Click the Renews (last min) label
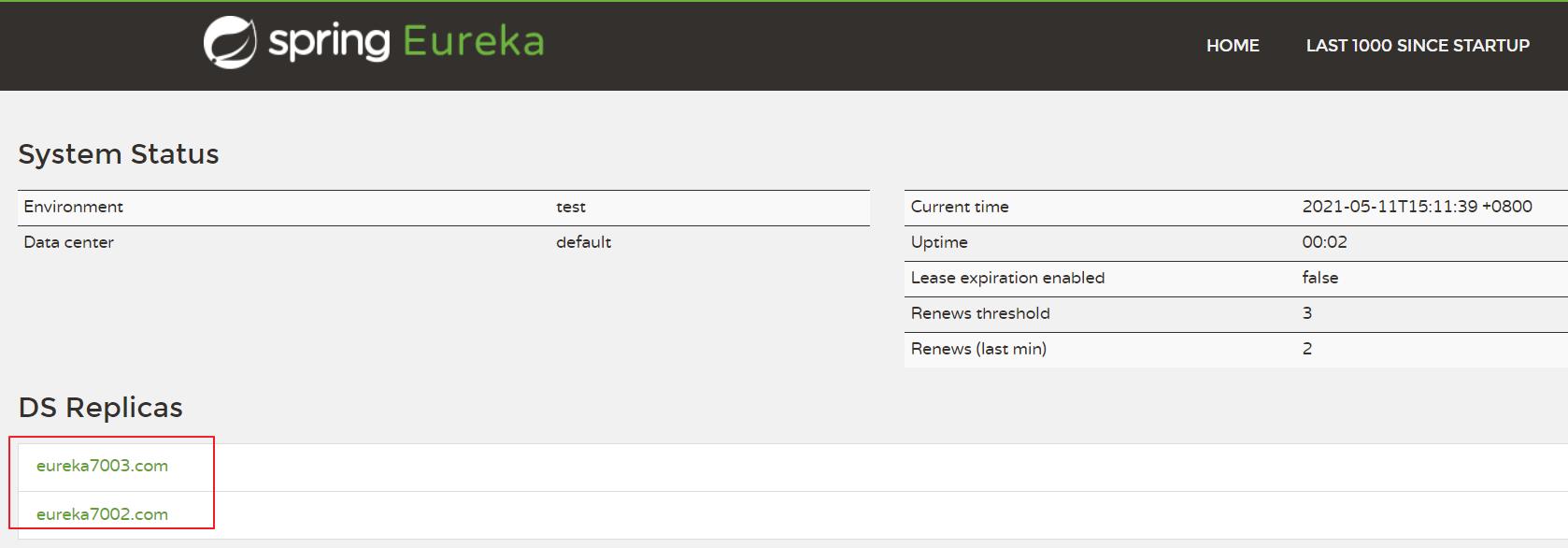1568x548 pixels. (978, 349)
